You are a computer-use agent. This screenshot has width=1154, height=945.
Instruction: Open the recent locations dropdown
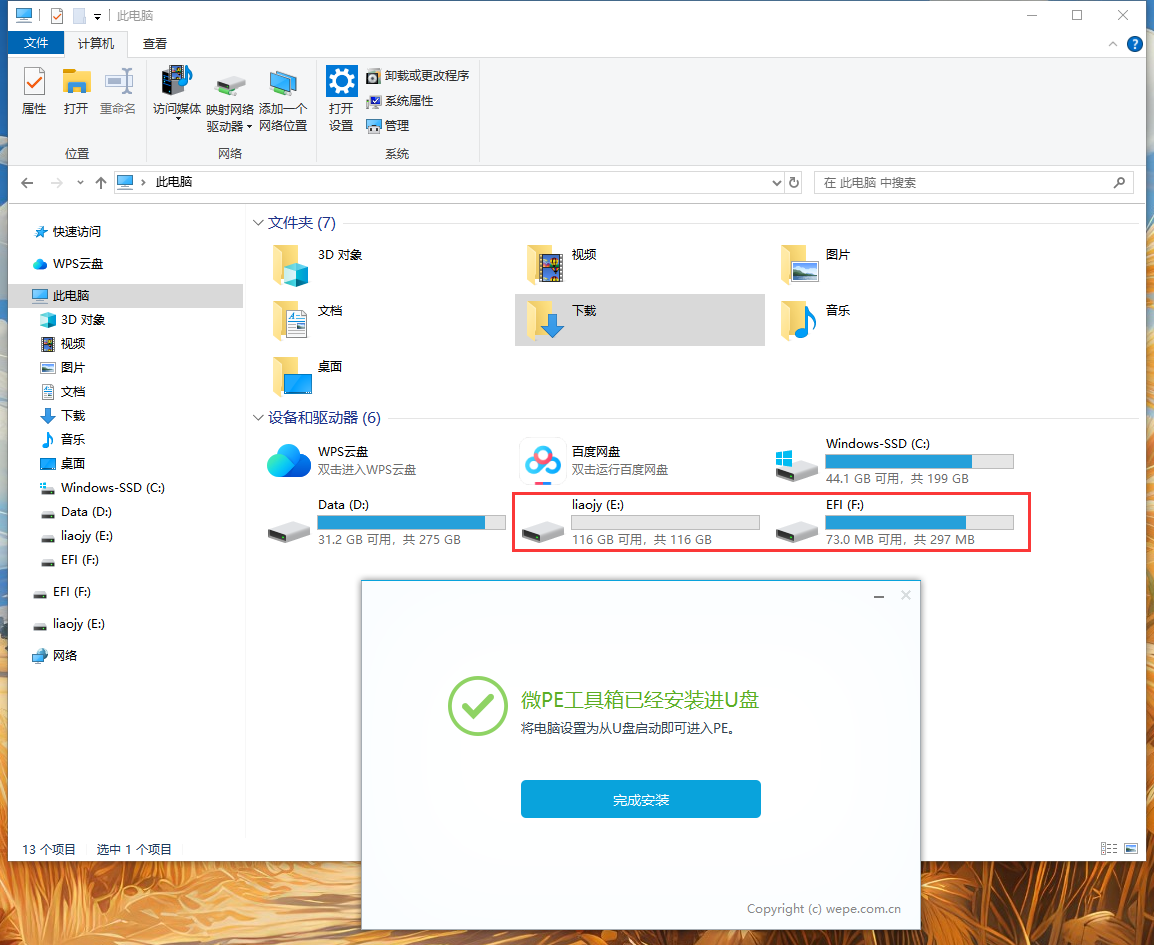[80, 183]
